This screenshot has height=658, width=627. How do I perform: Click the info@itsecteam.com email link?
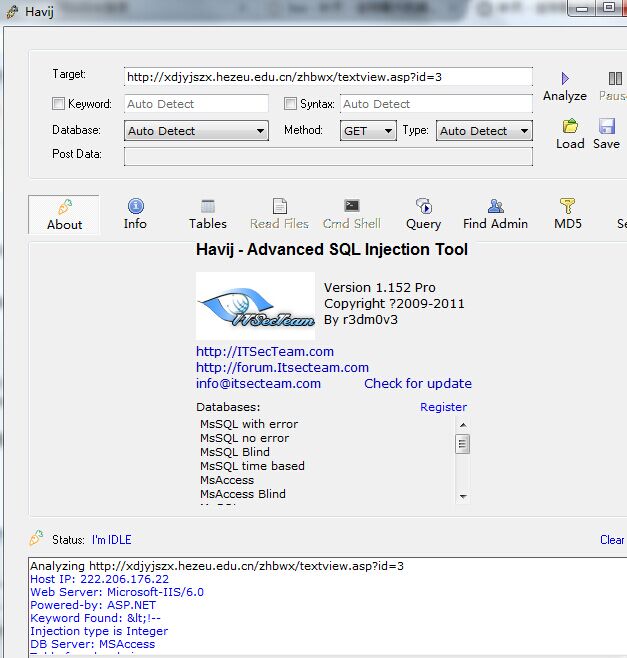pos(259,384)
